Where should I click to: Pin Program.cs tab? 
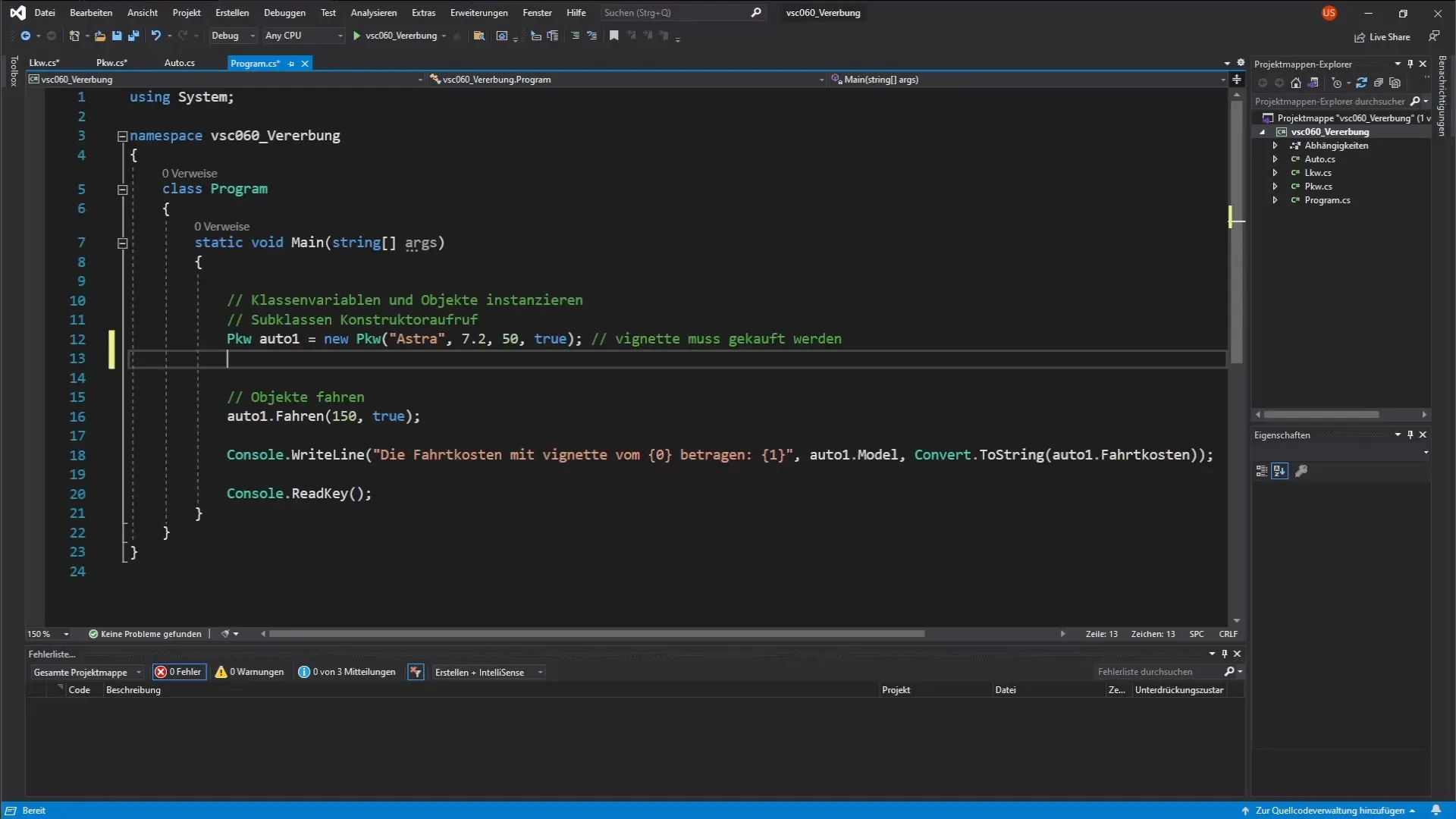[x=291, y=64]
